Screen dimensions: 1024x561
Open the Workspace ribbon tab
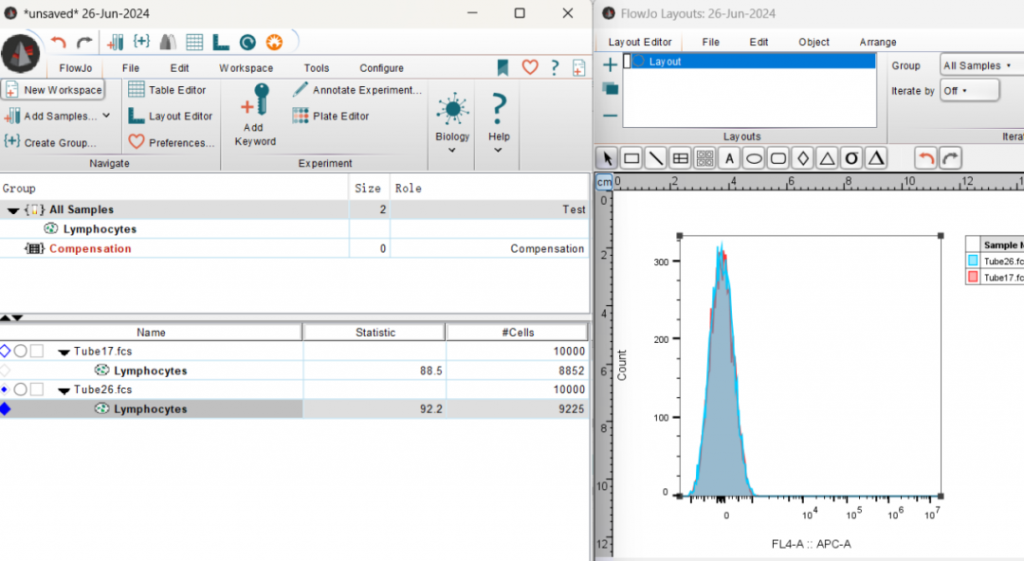(246, 68)
